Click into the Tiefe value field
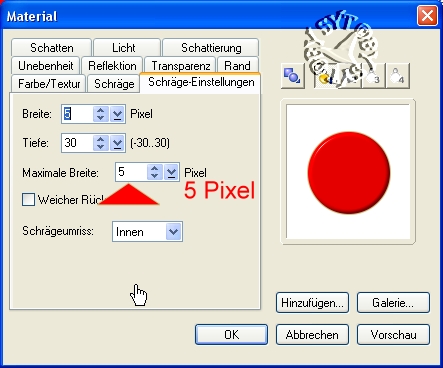Viewport: 443px width, 368px height. [77, 143]
